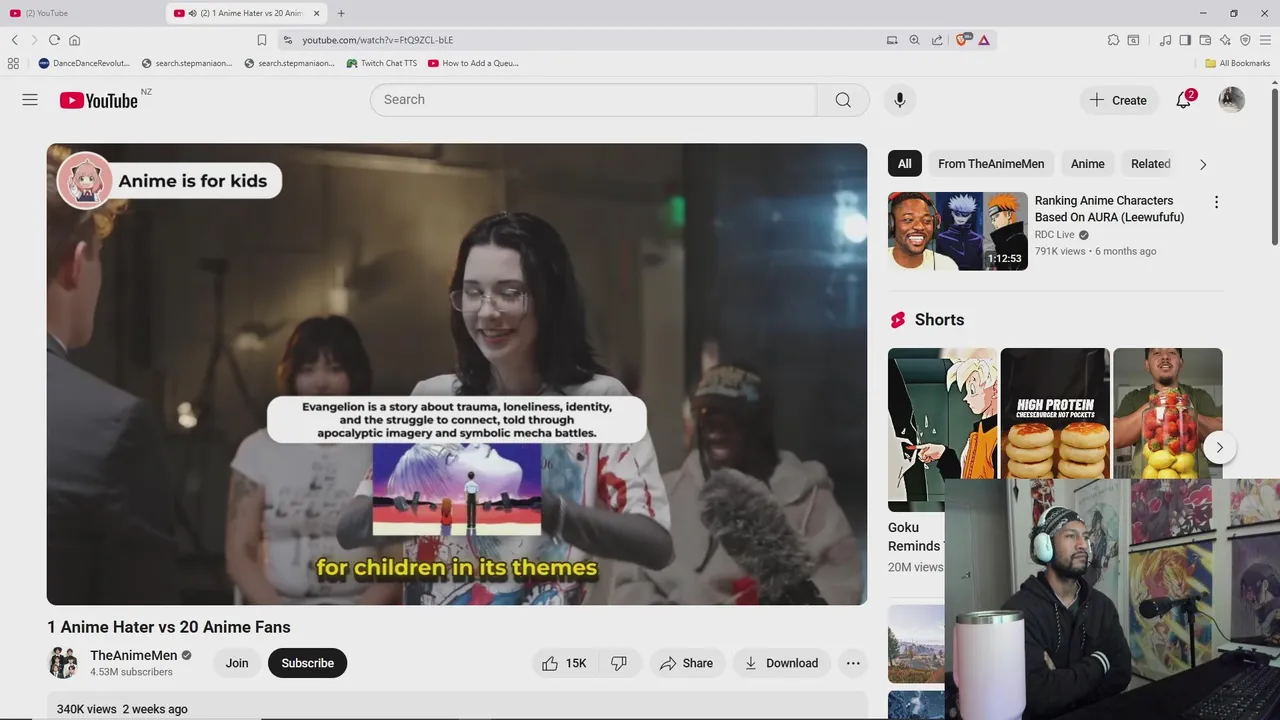Click the Create button
This screenshot has width=1280, height=720.
point(1118,100)
